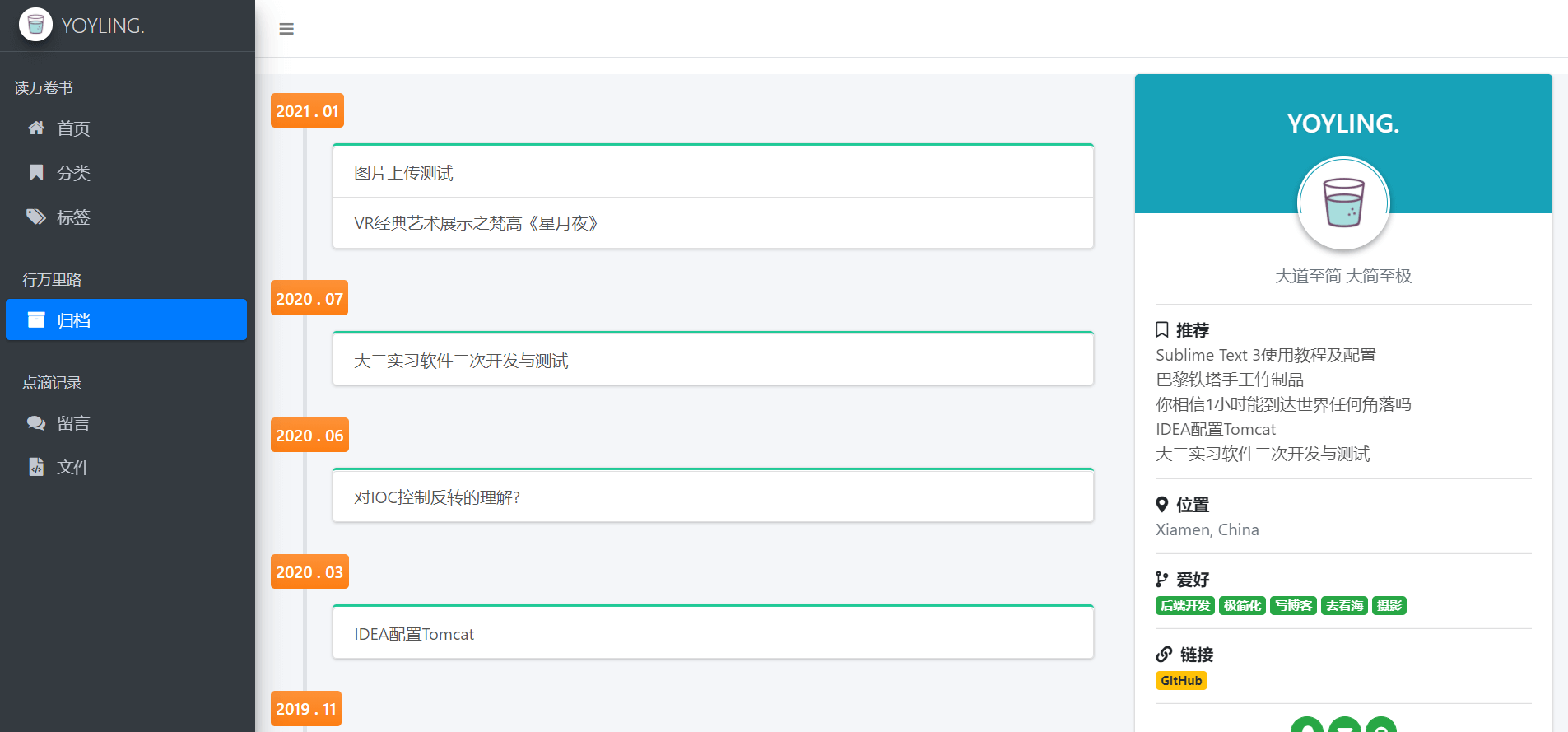This screenshot has height=732, width=1568.
Task: Click the 2020 . 06 timeline label
Action: (309, 435)
